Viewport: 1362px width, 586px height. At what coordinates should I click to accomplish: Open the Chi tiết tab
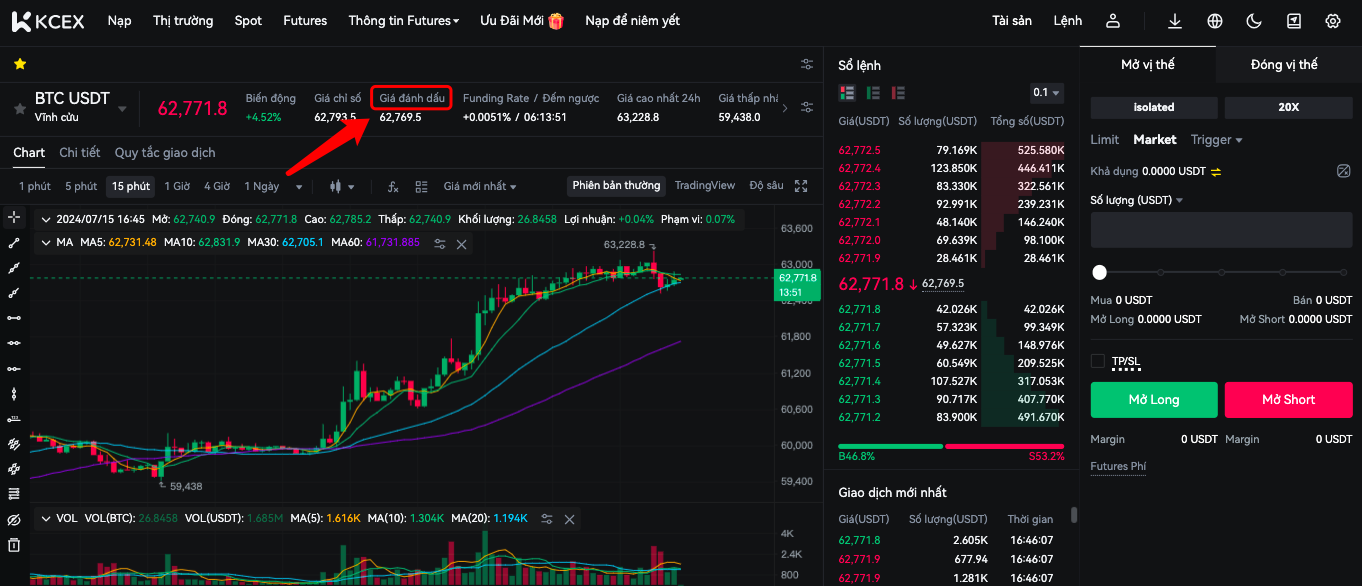tap(79, 153)
